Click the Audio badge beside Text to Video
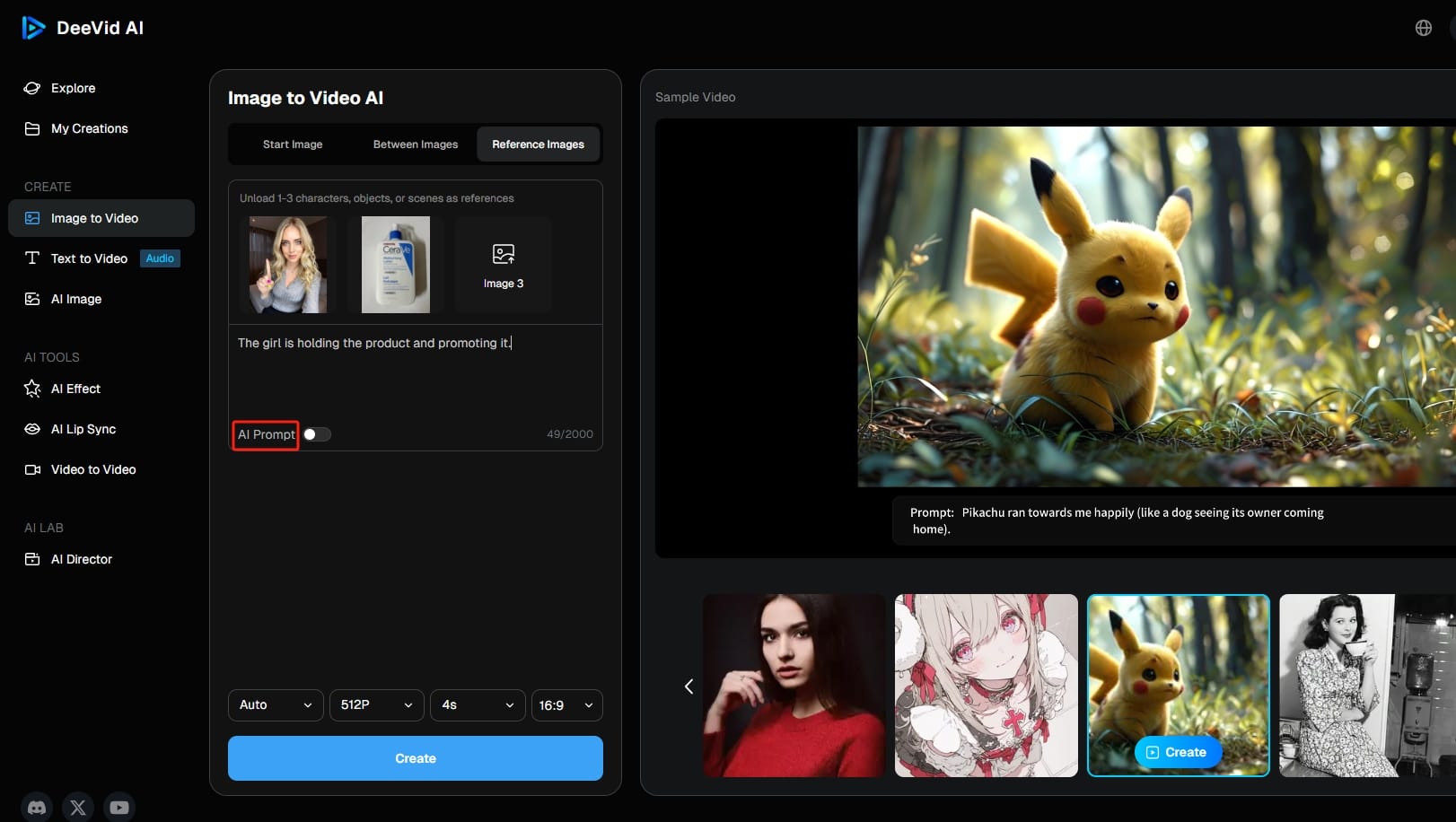The image size is (1456, 822). (160, 258)
